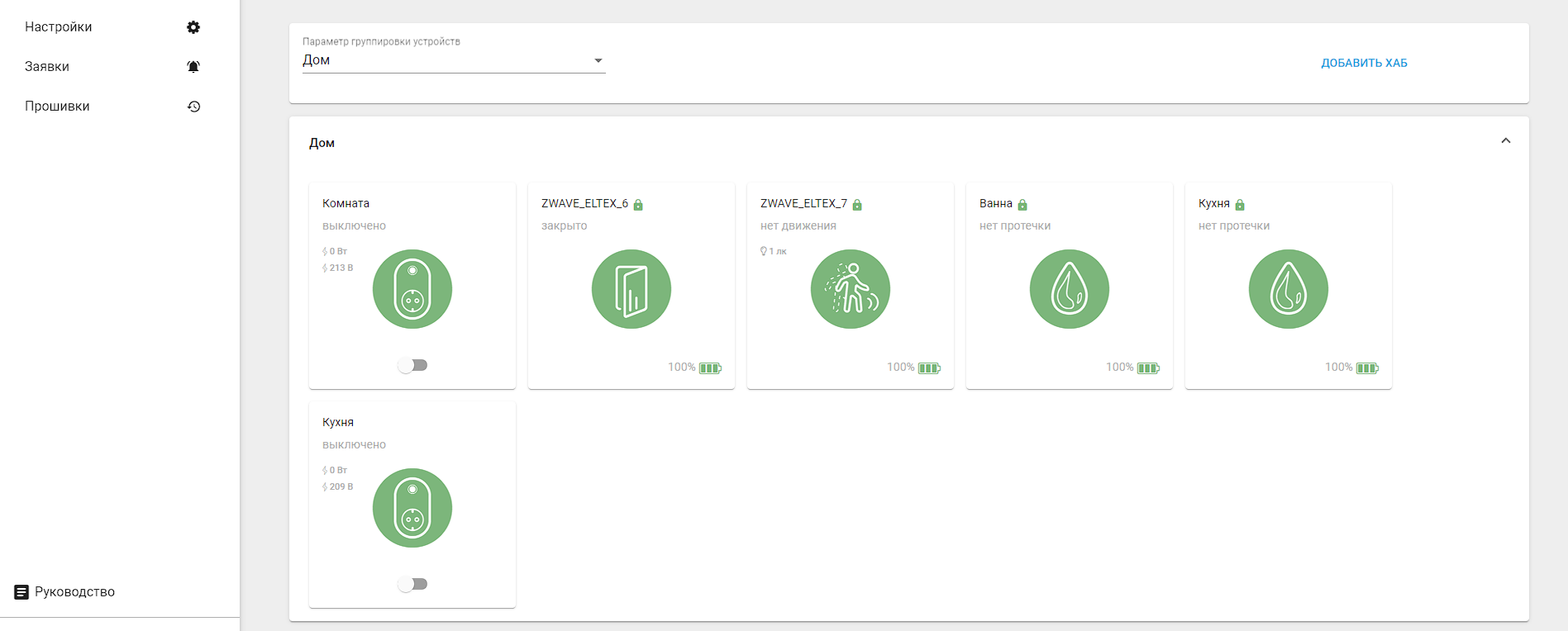Click the green lock icon beside ZWAVE_ELTEX_7
The width and height of the screenshot is (1568, 631).
857,205
